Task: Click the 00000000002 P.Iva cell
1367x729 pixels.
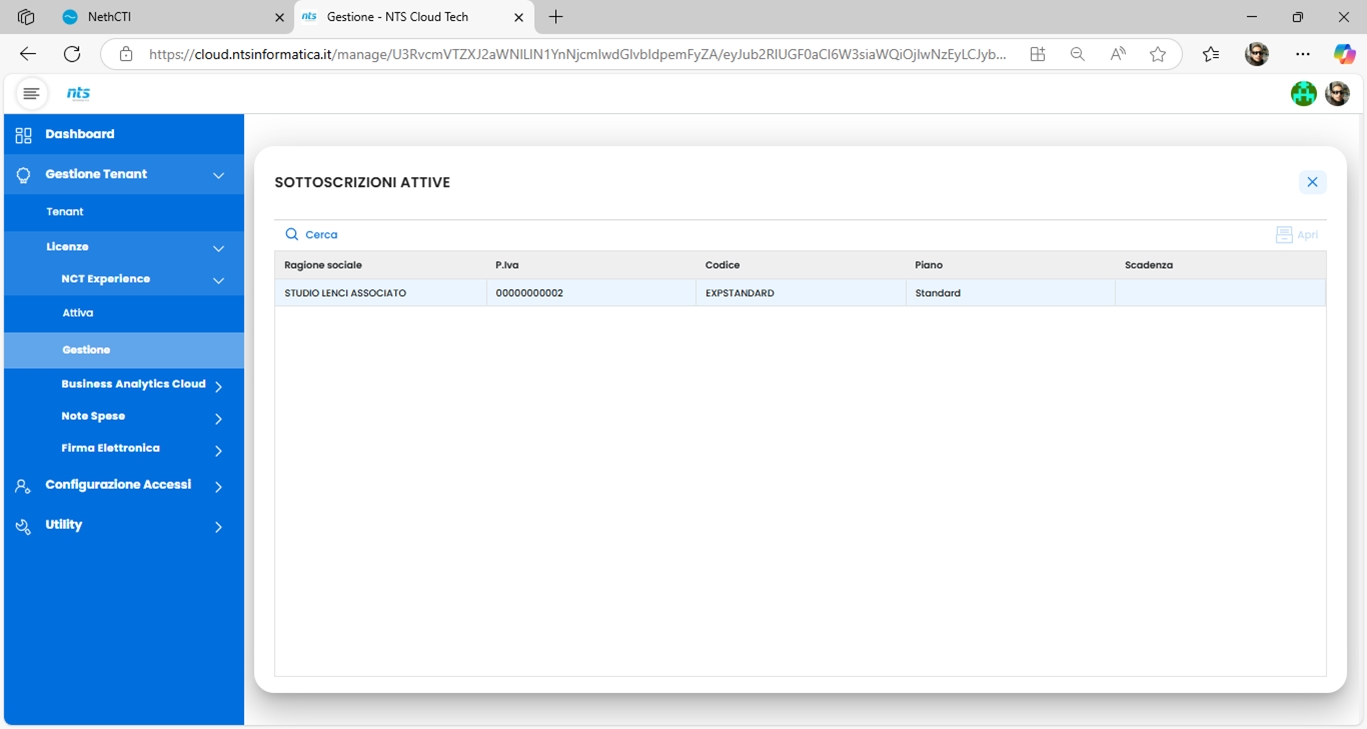Action: (591, 293)
